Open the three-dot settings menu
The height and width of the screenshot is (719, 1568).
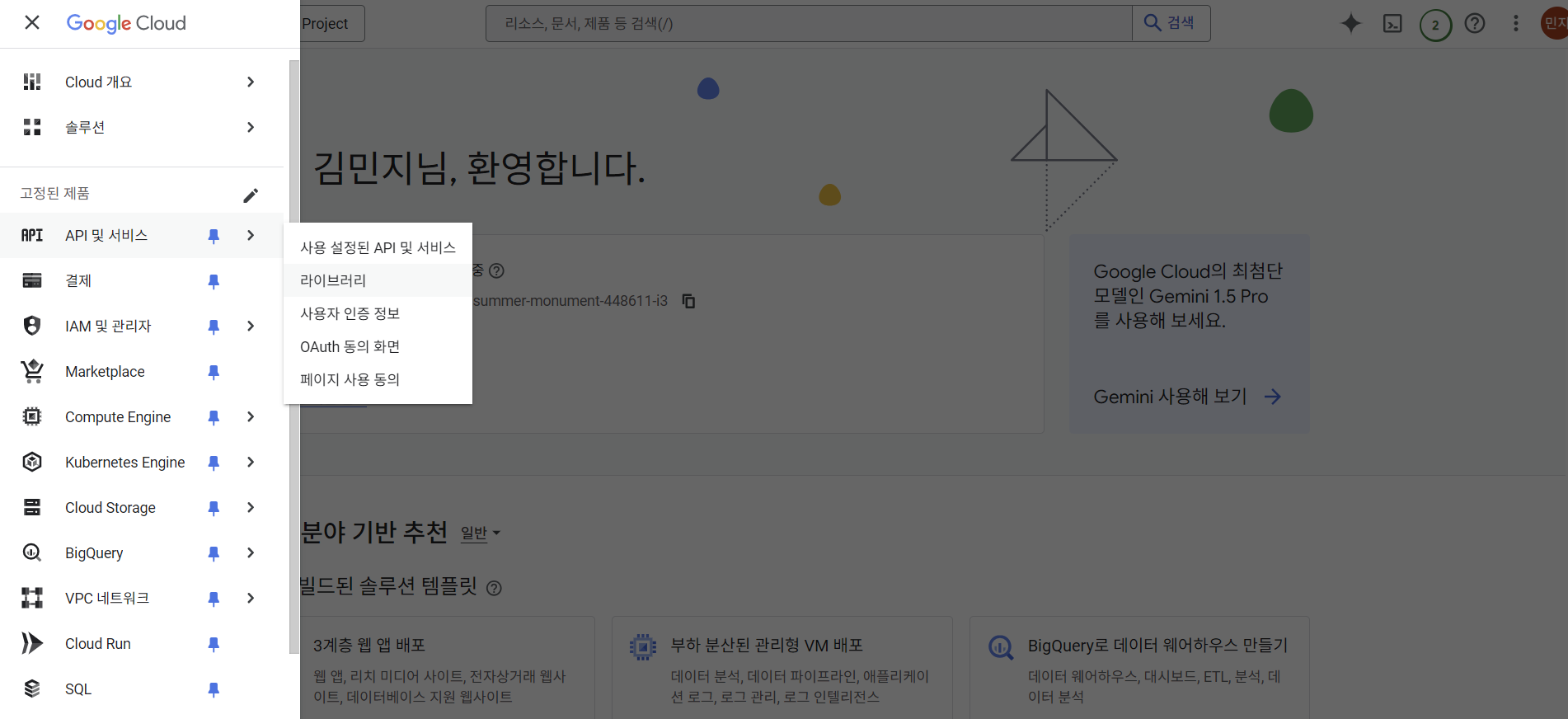[1515, 23]
